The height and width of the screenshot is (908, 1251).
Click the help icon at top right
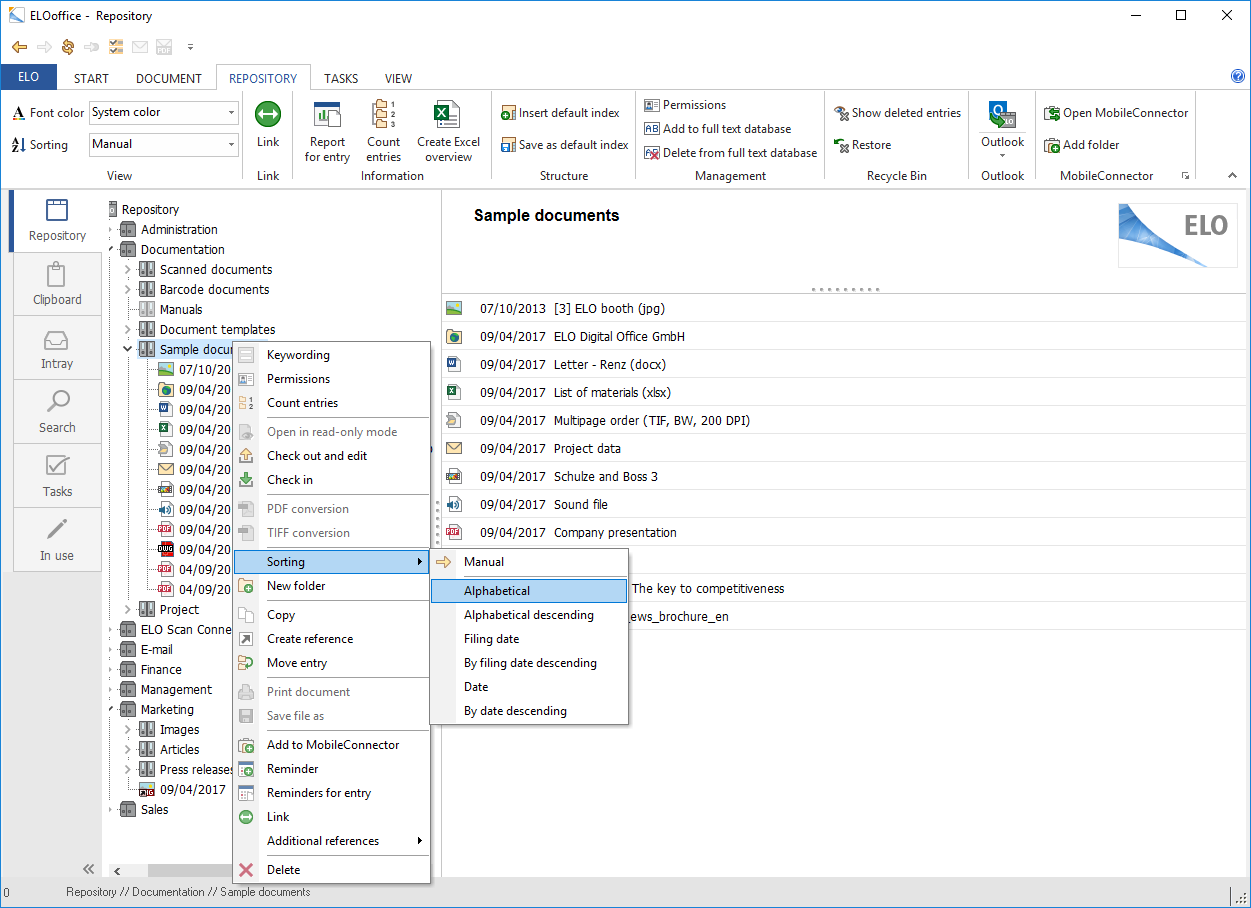click(1238, 76)
